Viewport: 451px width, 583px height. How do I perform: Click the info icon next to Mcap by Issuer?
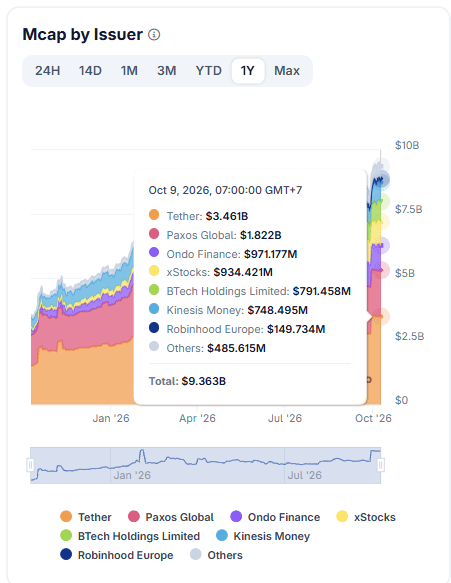tap(154, 35)
